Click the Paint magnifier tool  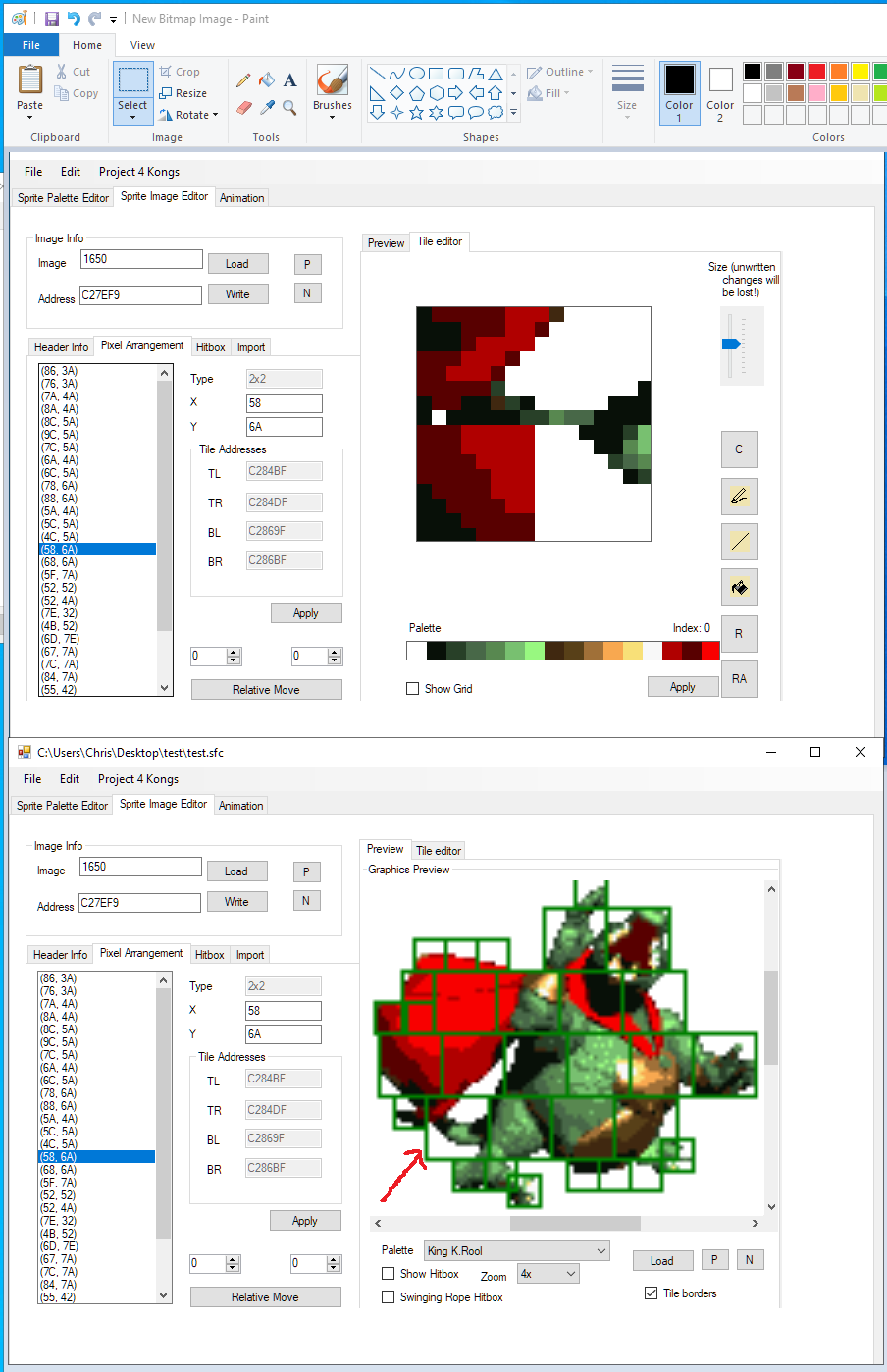289,107
